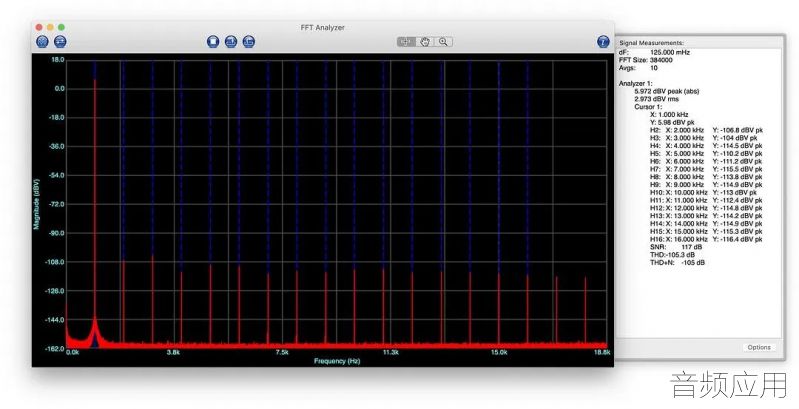Screen dimensions: 799x409
Task: Click the Options button in measurements panel
Action: 759,347
